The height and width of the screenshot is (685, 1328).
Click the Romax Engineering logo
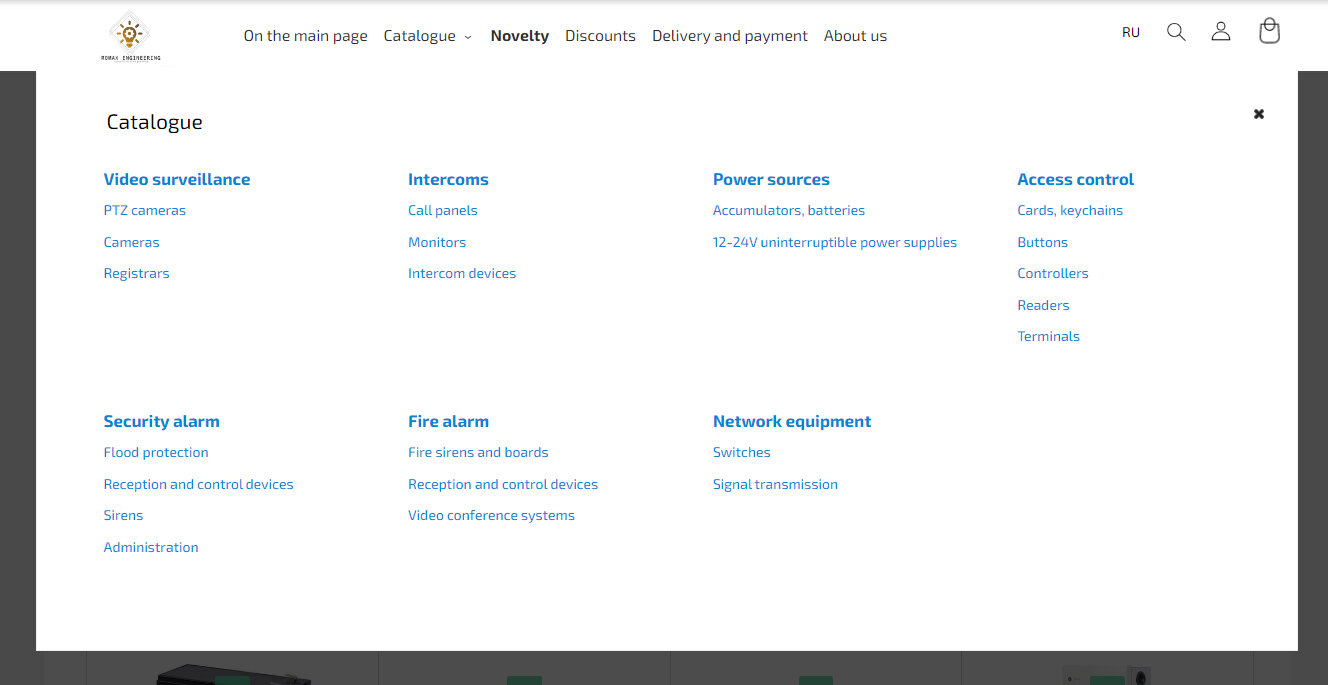tap(130, 36)
